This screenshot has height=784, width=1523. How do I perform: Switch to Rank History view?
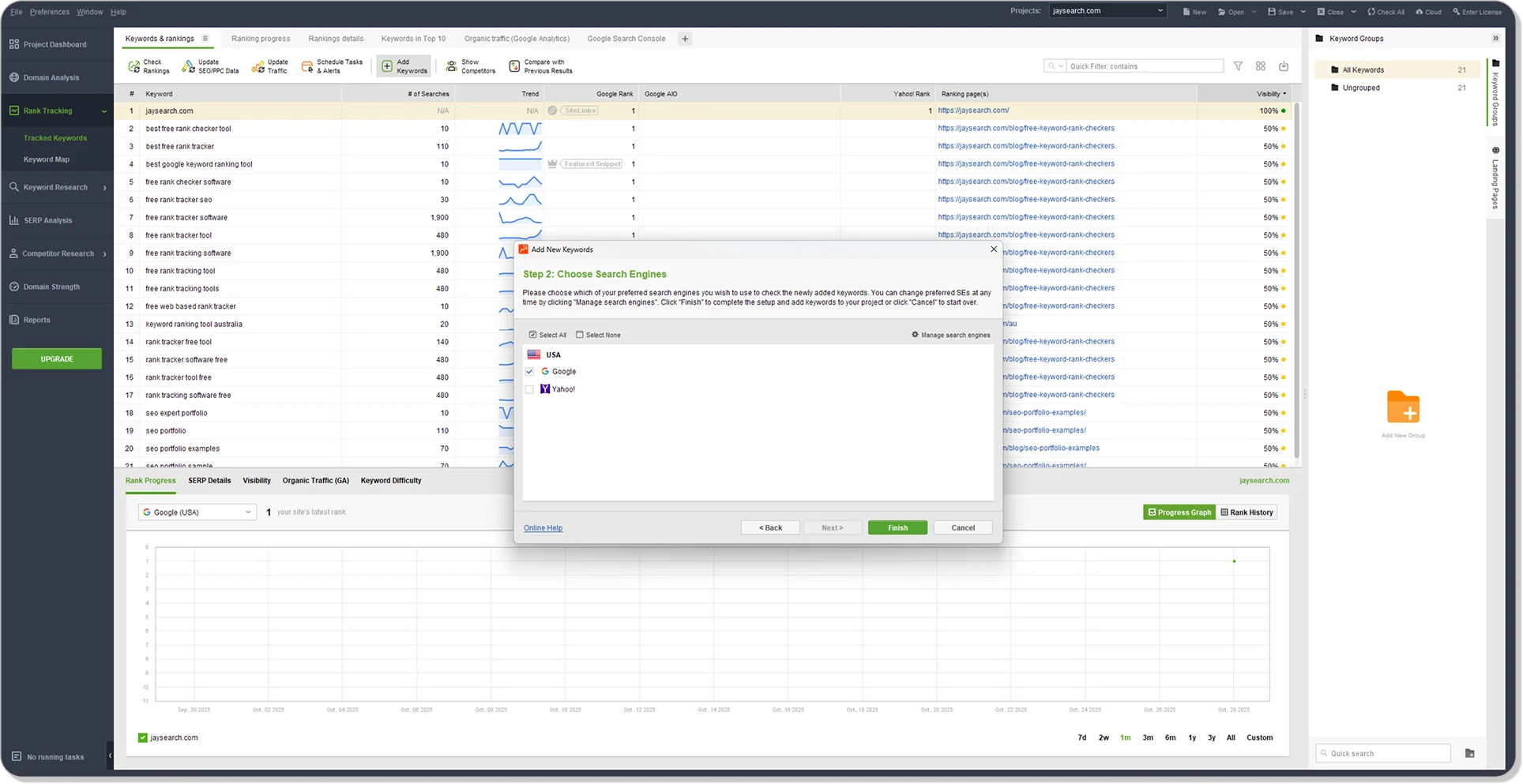[1247, 512]
